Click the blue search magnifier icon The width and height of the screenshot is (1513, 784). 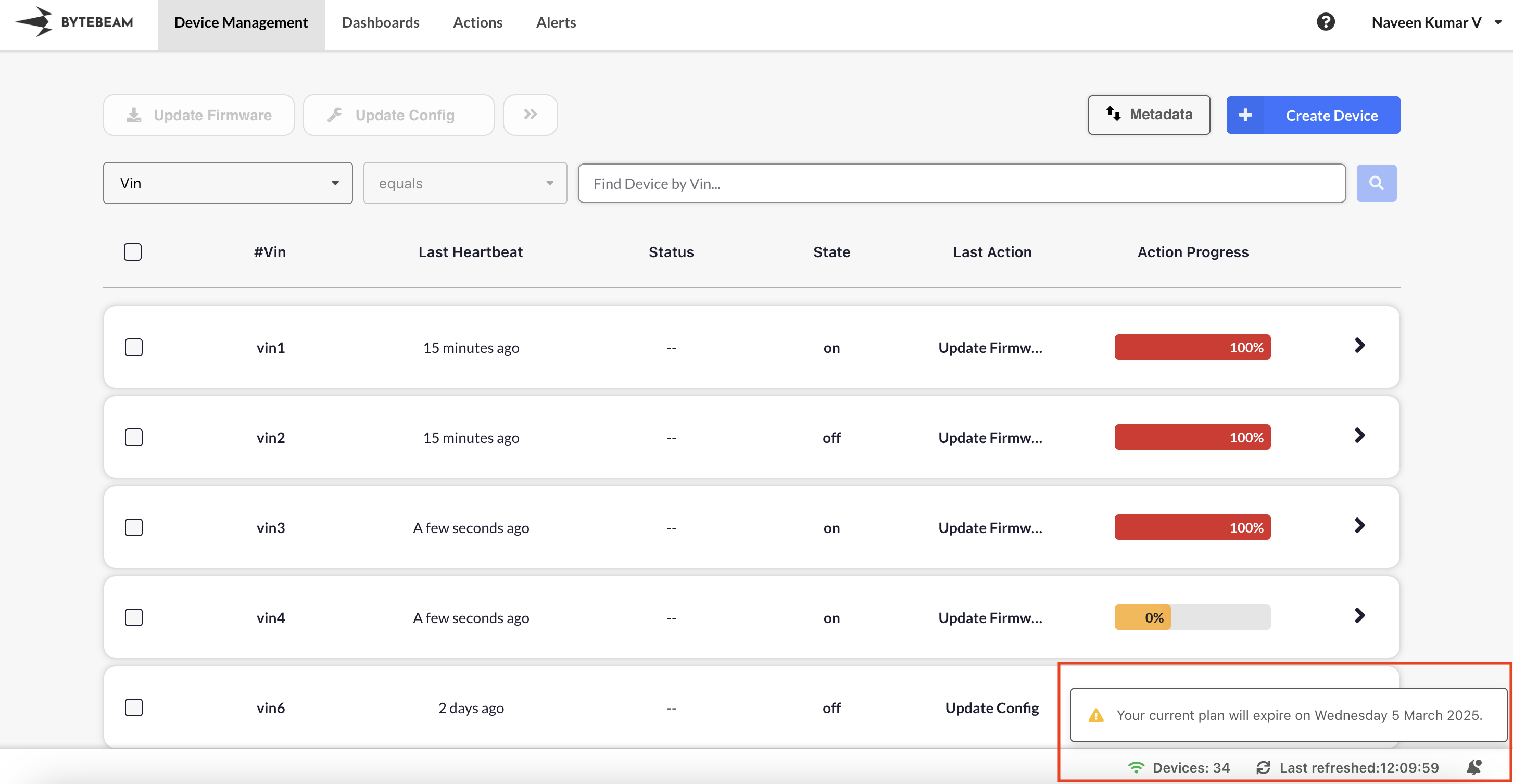pyautogui.click(x=1376, y=183)
